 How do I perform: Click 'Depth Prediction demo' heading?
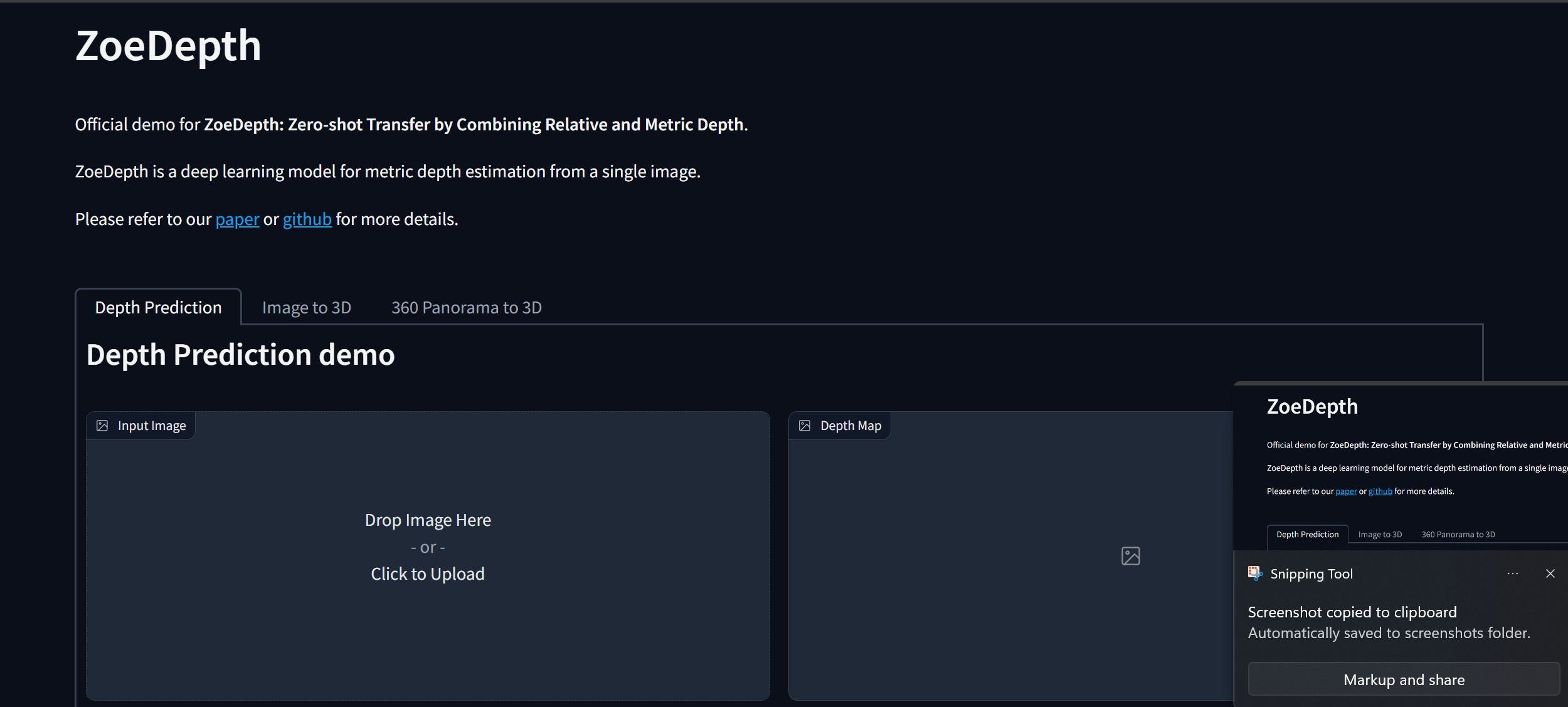240,355
